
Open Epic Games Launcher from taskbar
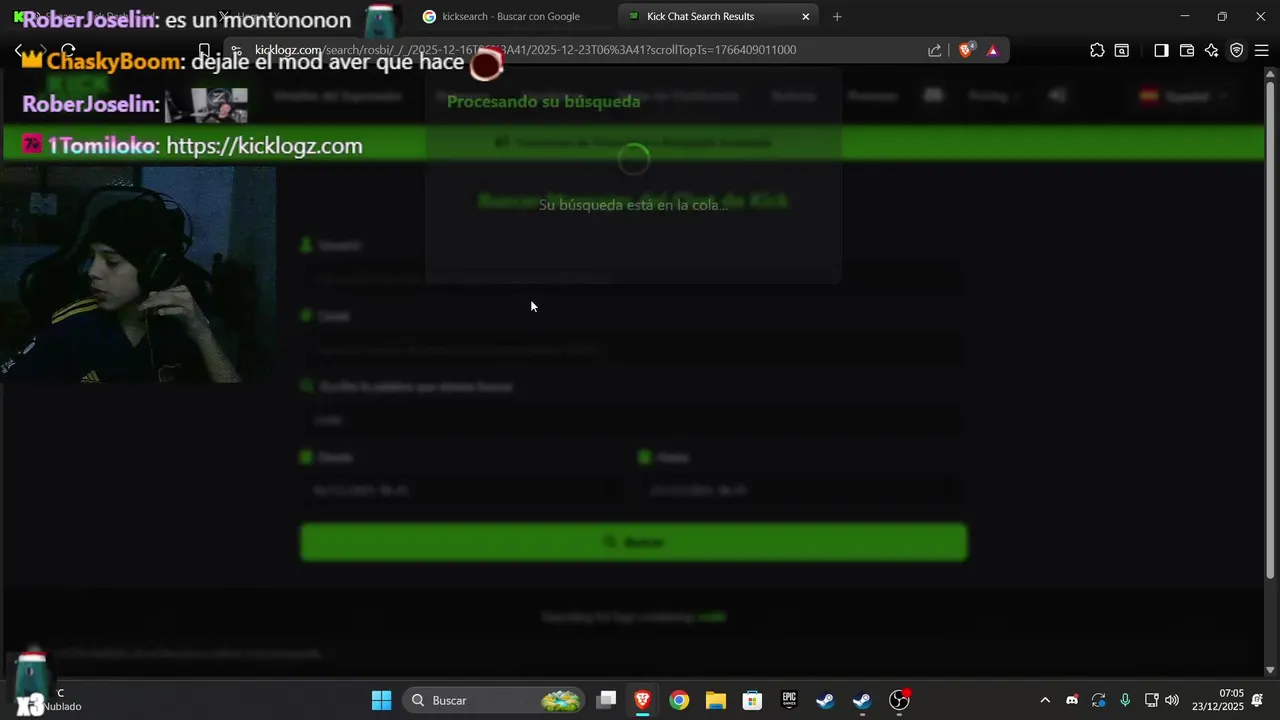[789, 700]
